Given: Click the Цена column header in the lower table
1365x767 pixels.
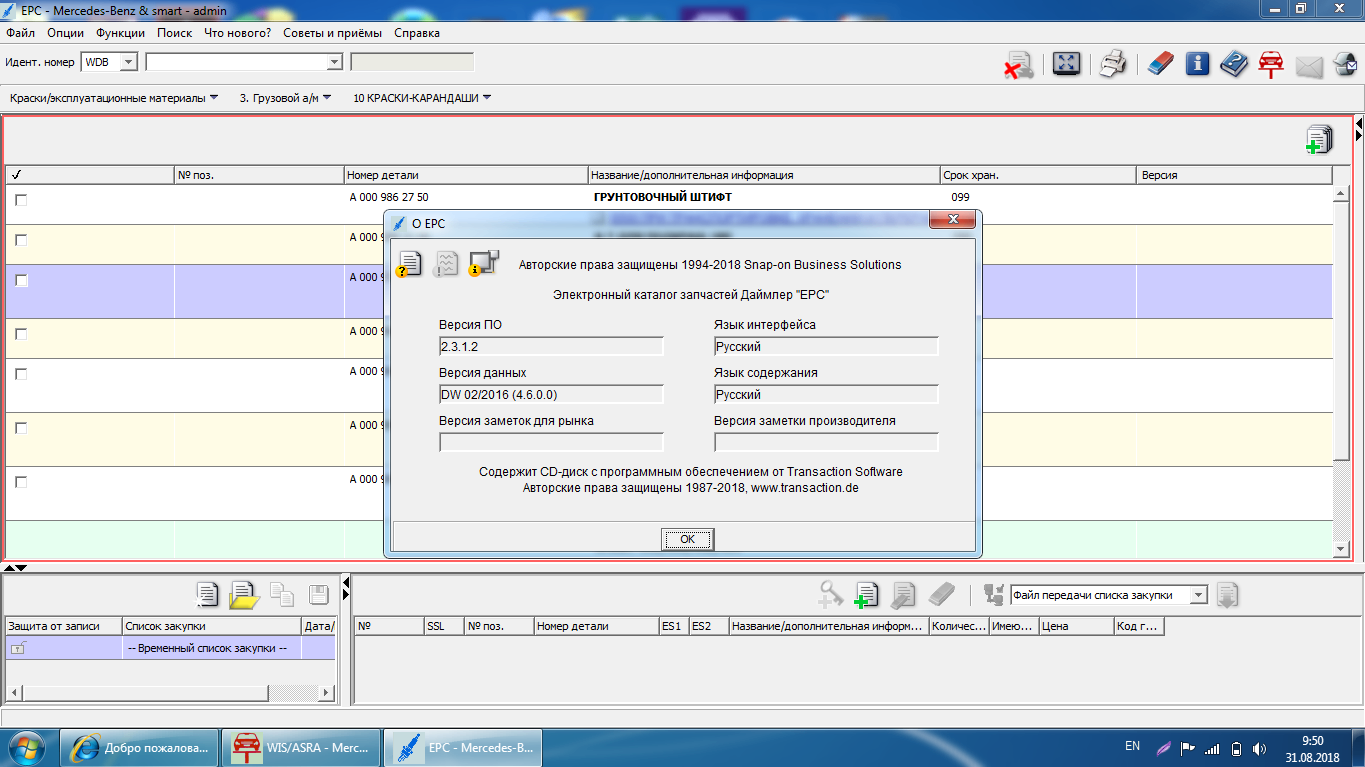Looking at the screenshot, I should click(1076, 626).
